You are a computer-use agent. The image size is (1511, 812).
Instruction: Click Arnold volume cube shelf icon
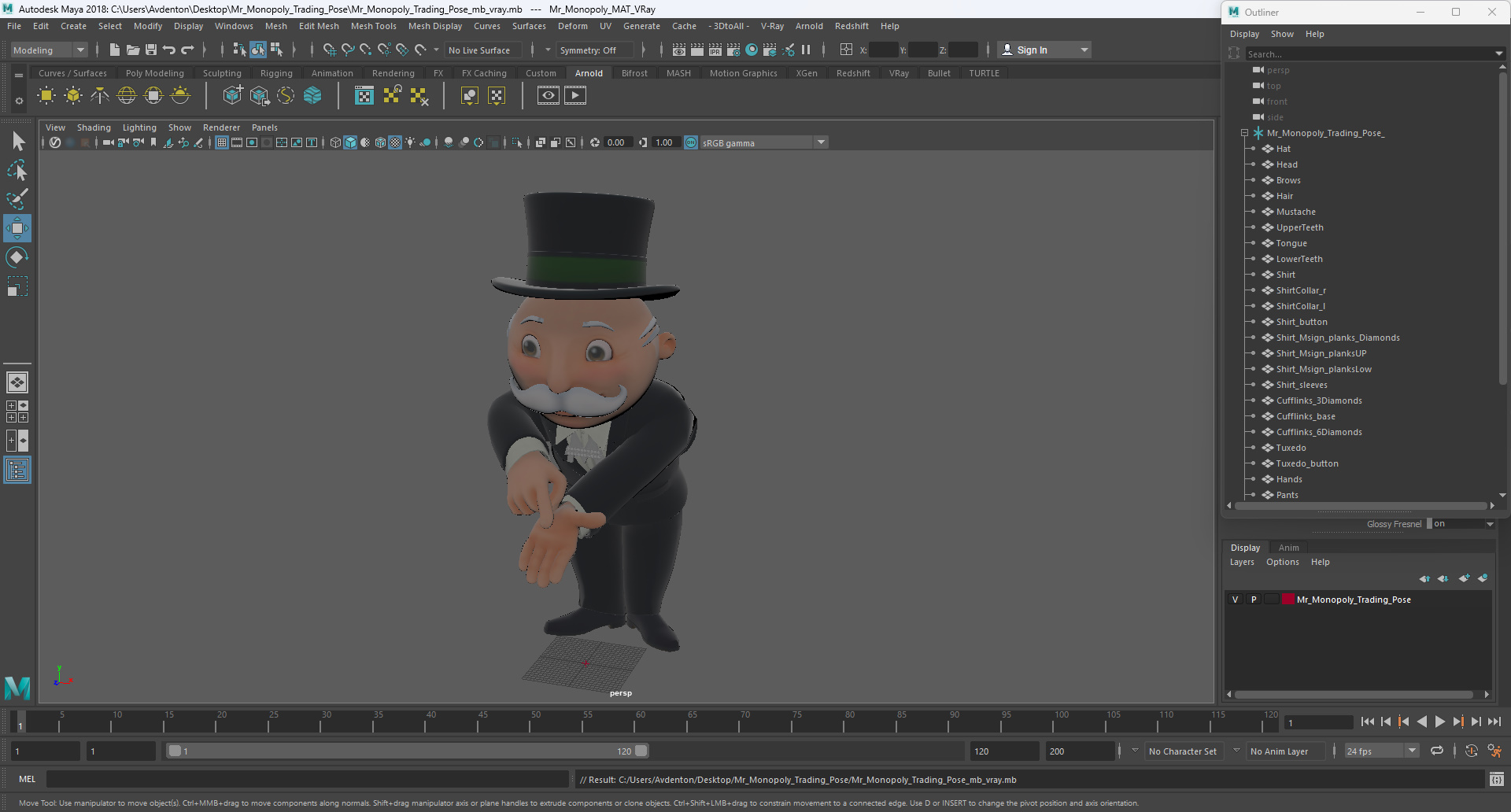pyautogui.click(x=312, y=96)
